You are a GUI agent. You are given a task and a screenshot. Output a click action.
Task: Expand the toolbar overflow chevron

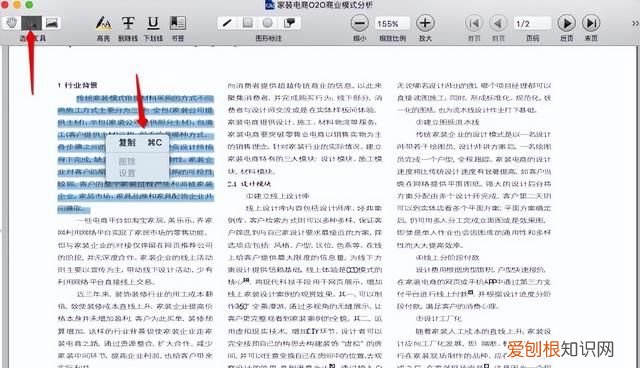pos(635,24)
